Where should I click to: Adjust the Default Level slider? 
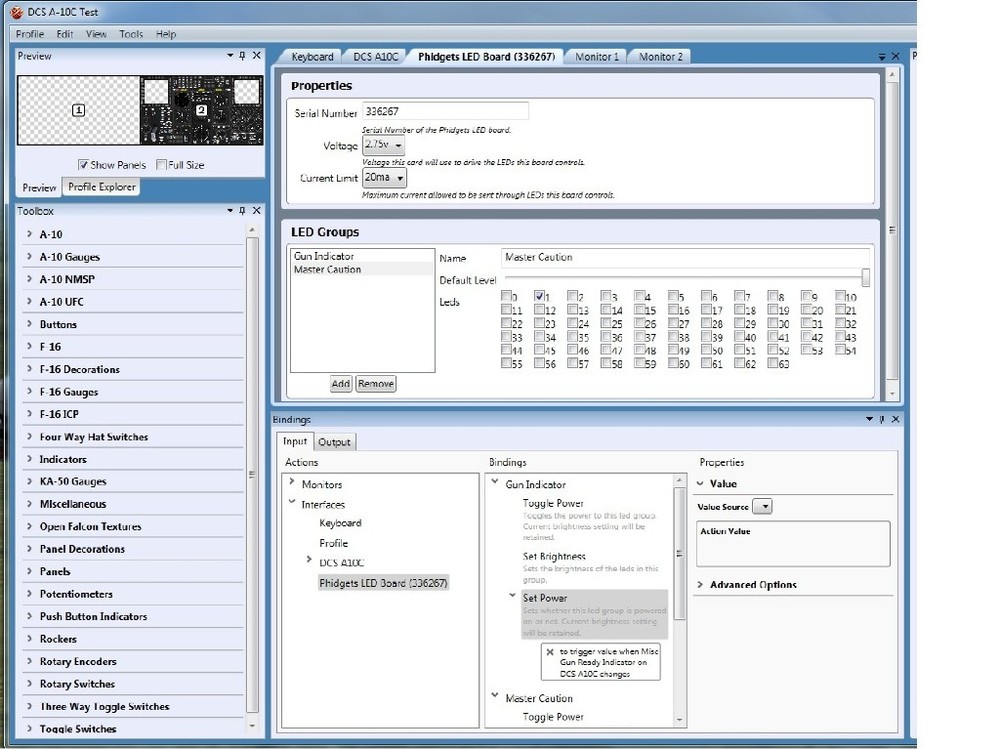(865, 278)
